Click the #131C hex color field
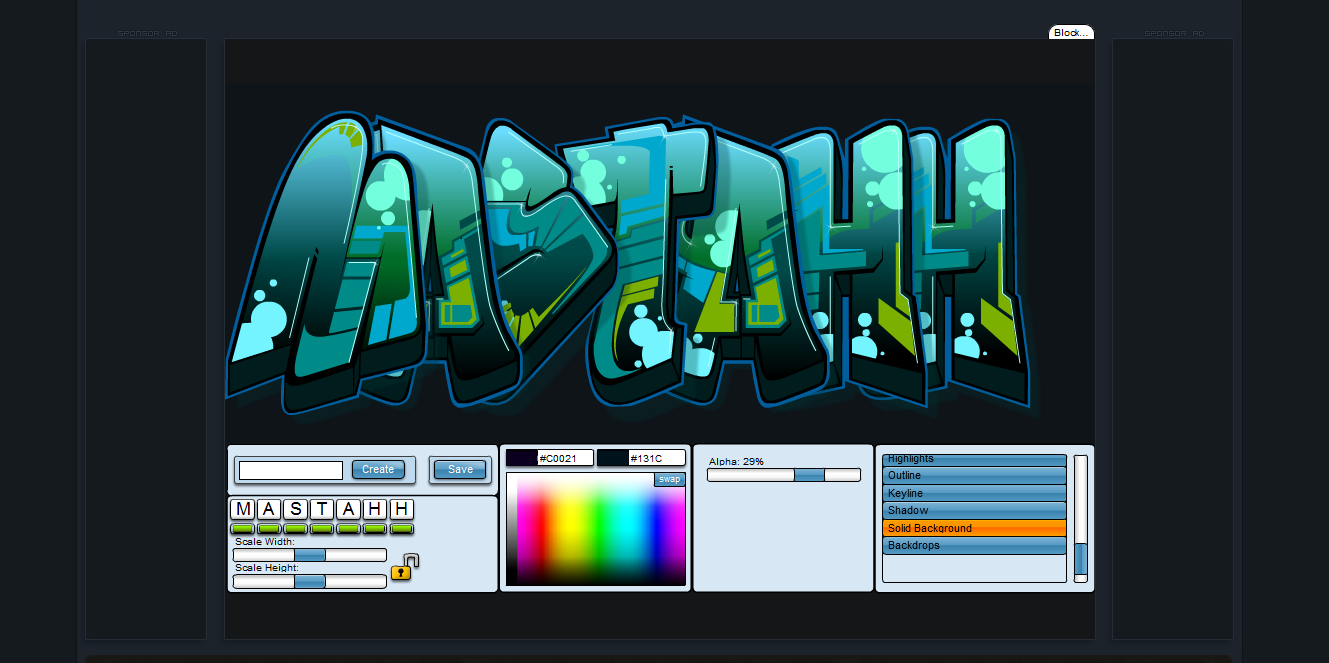1329x663 pixels. 656,458
